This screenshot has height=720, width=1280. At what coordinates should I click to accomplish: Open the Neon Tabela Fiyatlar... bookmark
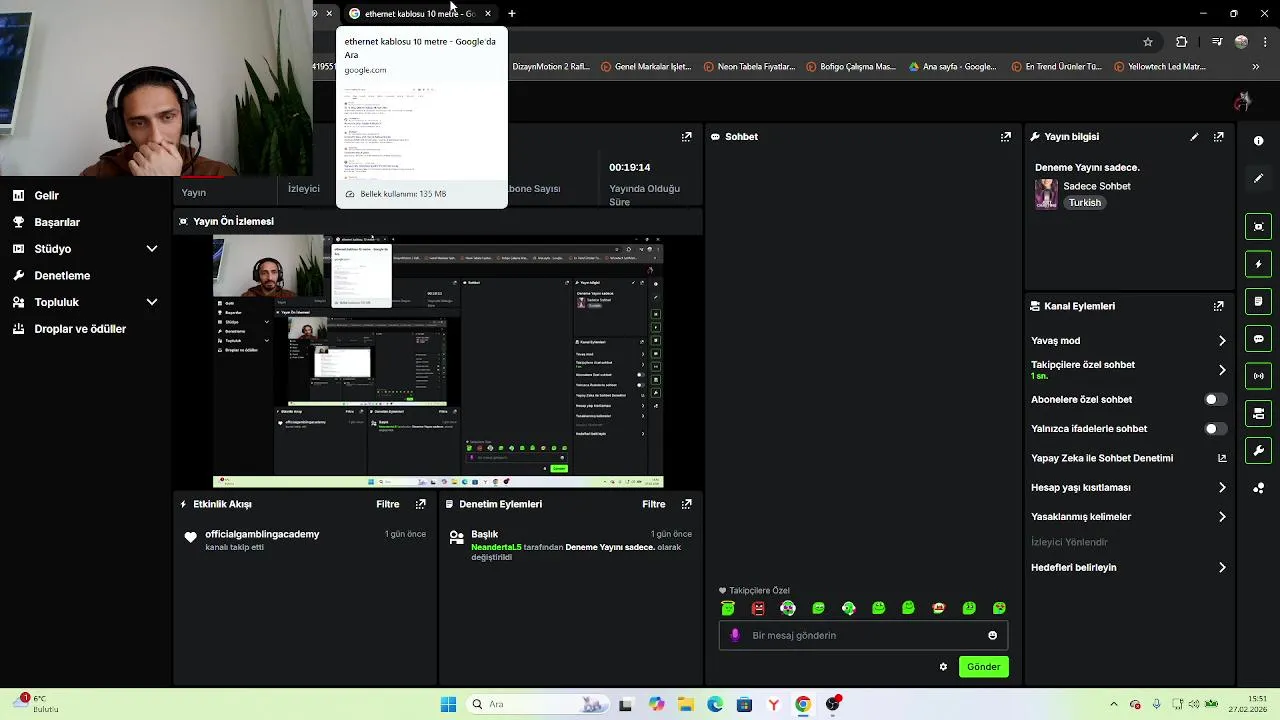[x=749, y=67]
